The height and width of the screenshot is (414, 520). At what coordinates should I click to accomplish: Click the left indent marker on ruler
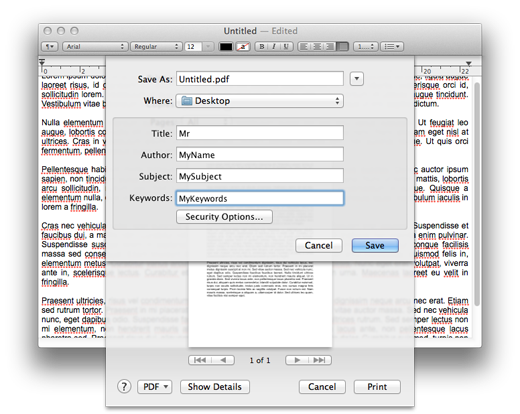[x=42, y=62]
